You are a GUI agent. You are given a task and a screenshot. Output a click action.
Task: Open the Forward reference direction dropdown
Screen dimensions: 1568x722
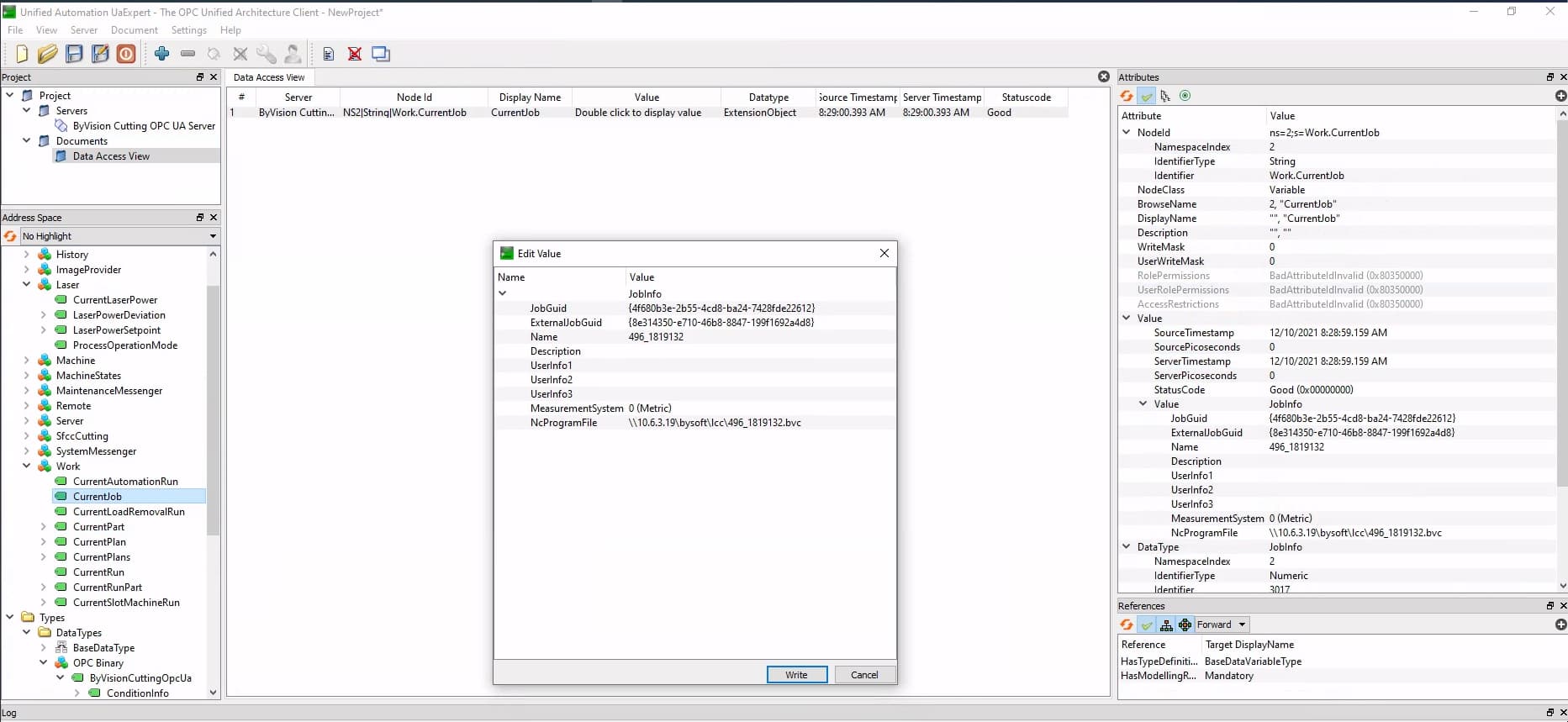[1222, 625]
